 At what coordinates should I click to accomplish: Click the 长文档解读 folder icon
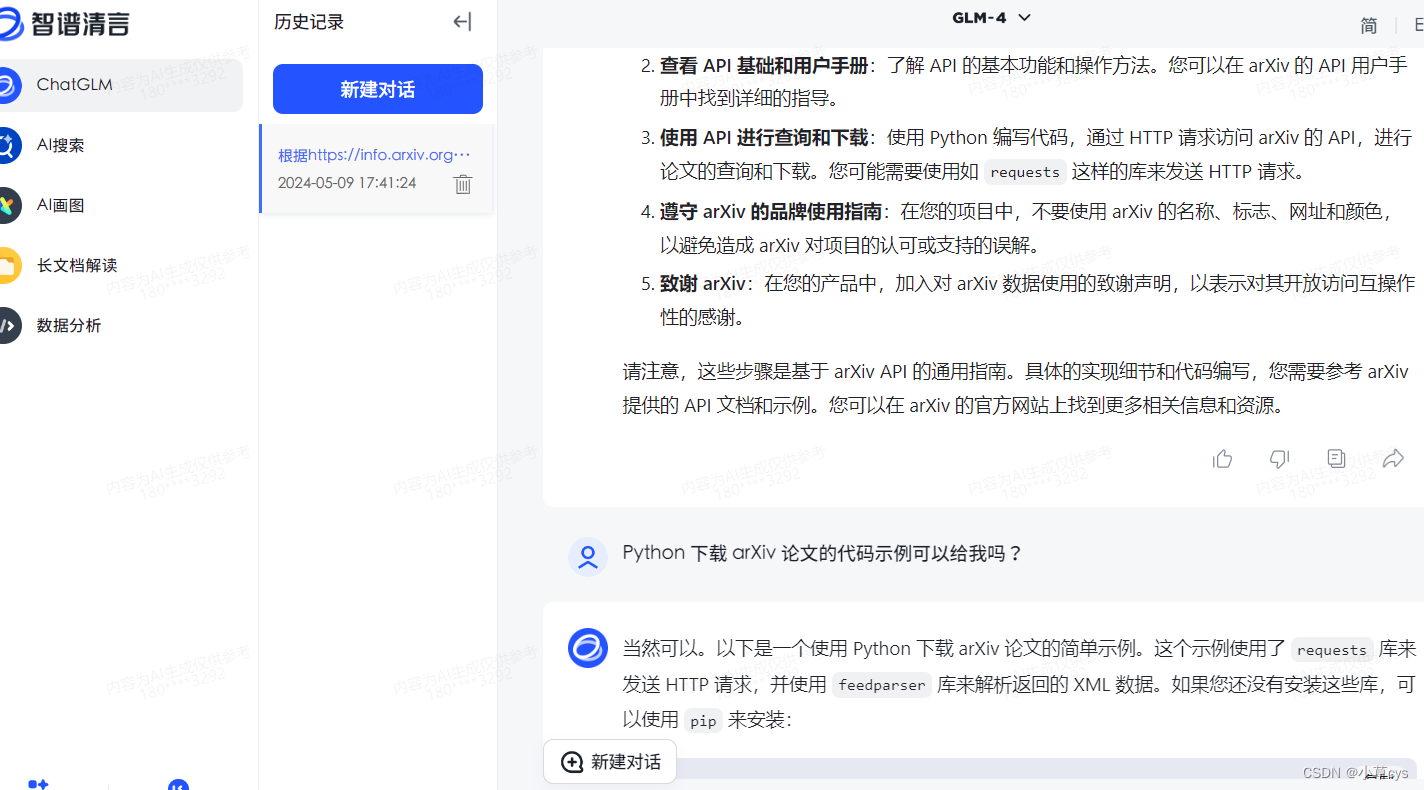coord(8,265)
